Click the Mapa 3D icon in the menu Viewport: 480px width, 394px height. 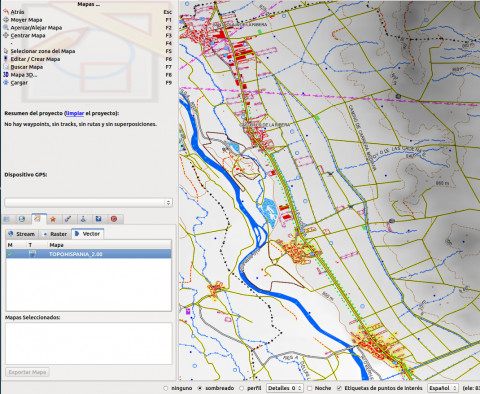pos(6,75)
